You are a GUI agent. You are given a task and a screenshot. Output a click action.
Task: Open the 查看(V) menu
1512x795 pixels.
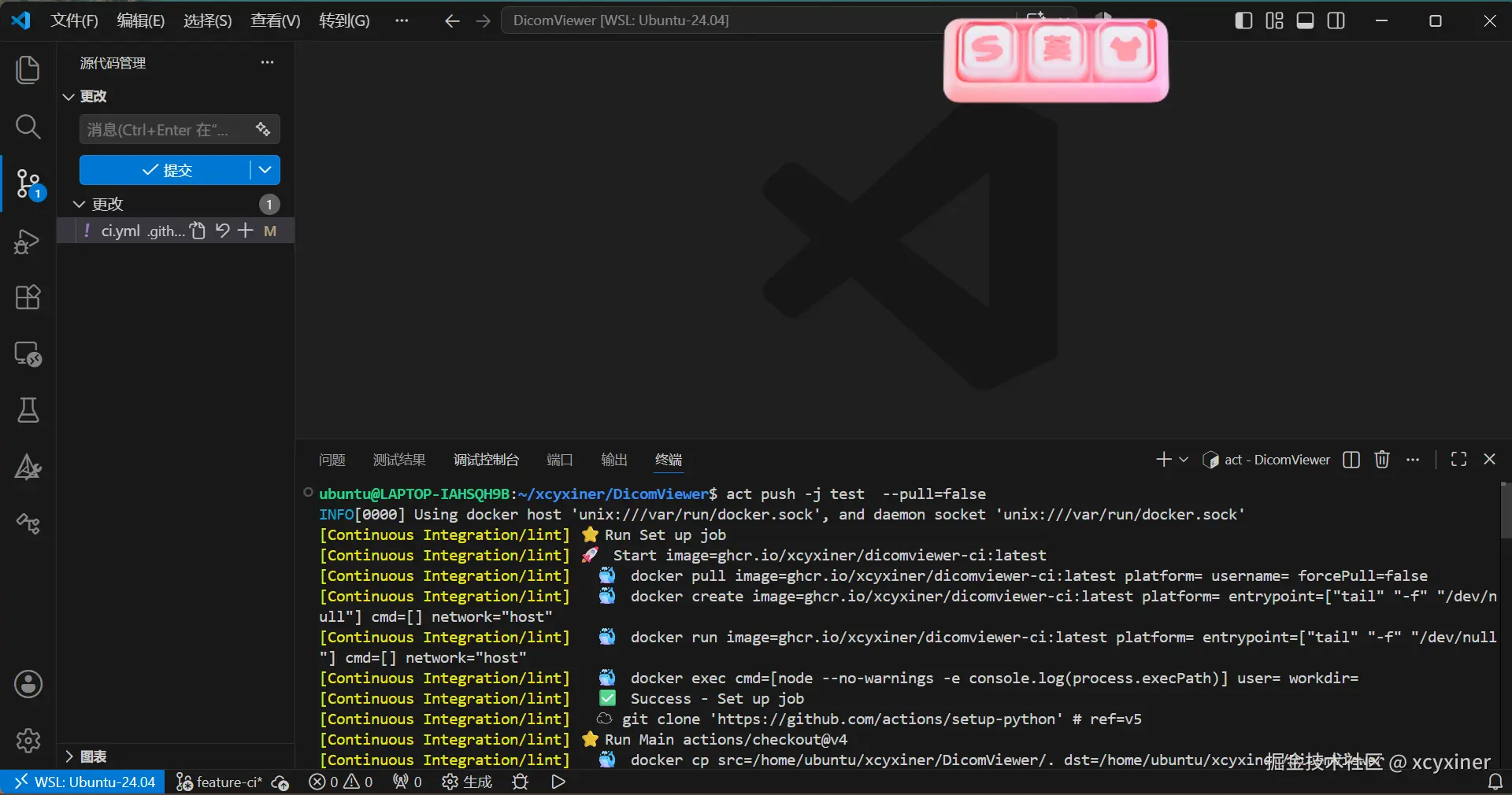276,21
